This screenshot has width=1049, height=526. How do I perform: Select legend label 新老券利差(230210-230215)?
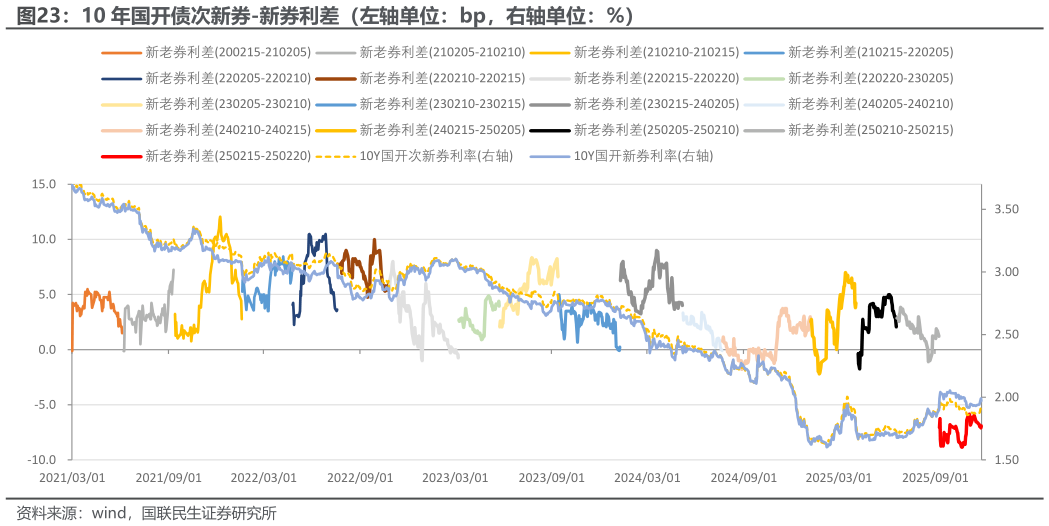click(x=442, y=104)
